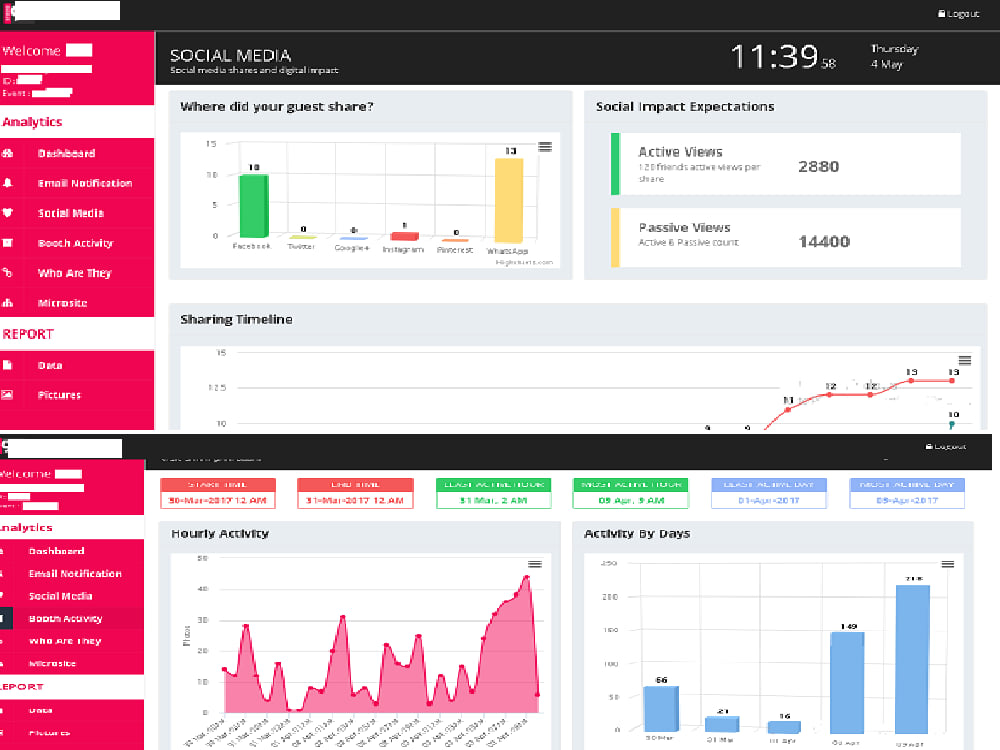Click the red Instagram bar in share chart
The height and width of the screenshot is (750, 1000).
pyautogui.click(x=404, y=236)
